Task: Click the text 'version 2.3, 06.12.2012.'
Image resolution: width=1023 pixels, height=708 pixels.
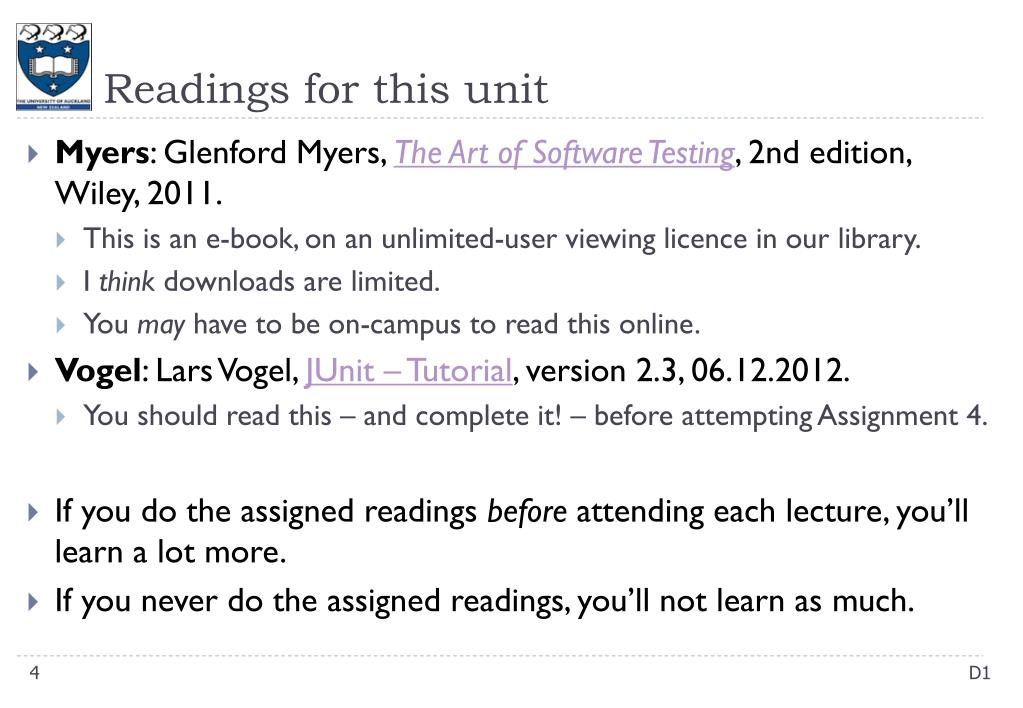Action: click(688, 371)
